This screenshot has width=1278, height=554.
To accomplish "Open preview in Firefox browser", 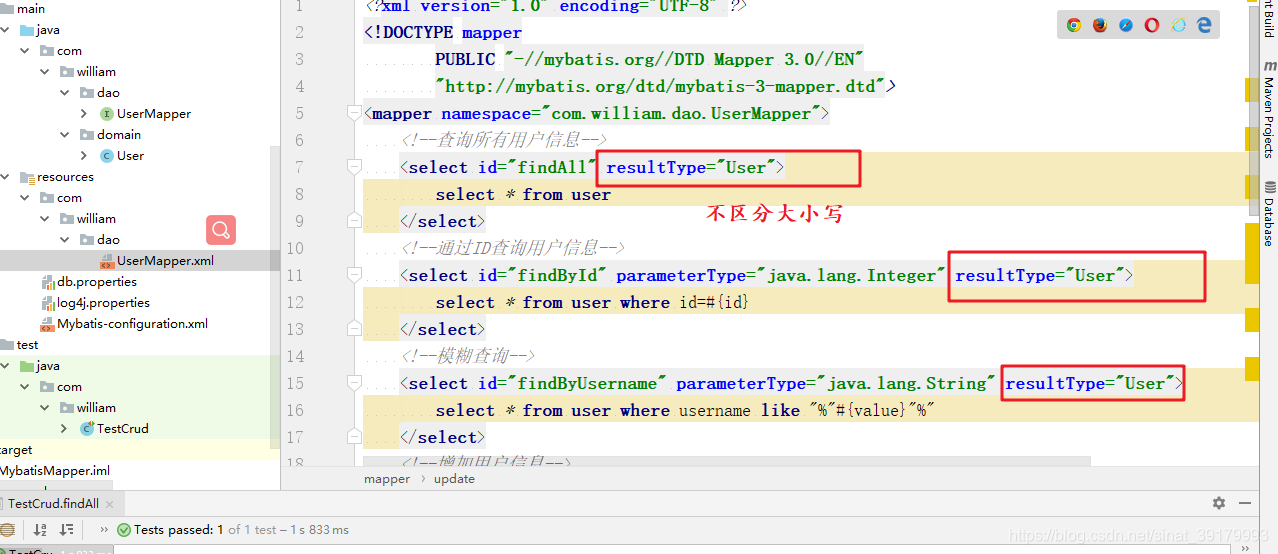I will [1100, 25].
